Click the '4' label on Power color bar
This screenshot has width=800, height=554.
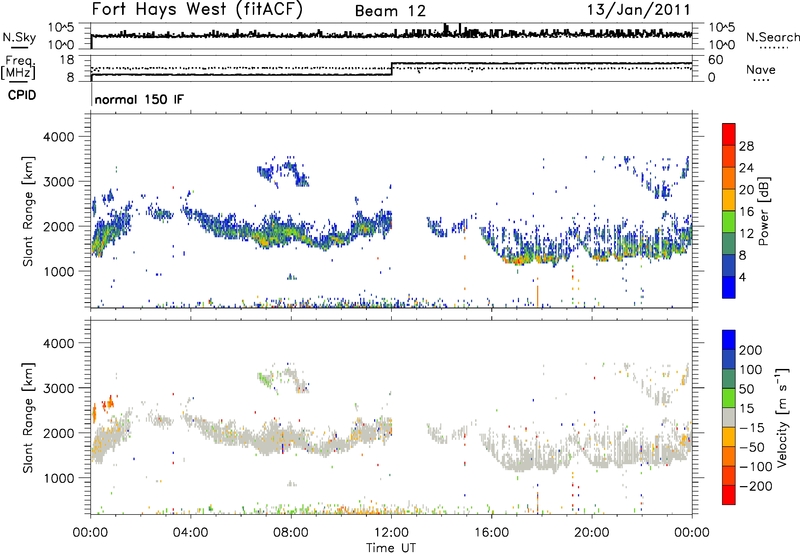click(x=742, y=277)
